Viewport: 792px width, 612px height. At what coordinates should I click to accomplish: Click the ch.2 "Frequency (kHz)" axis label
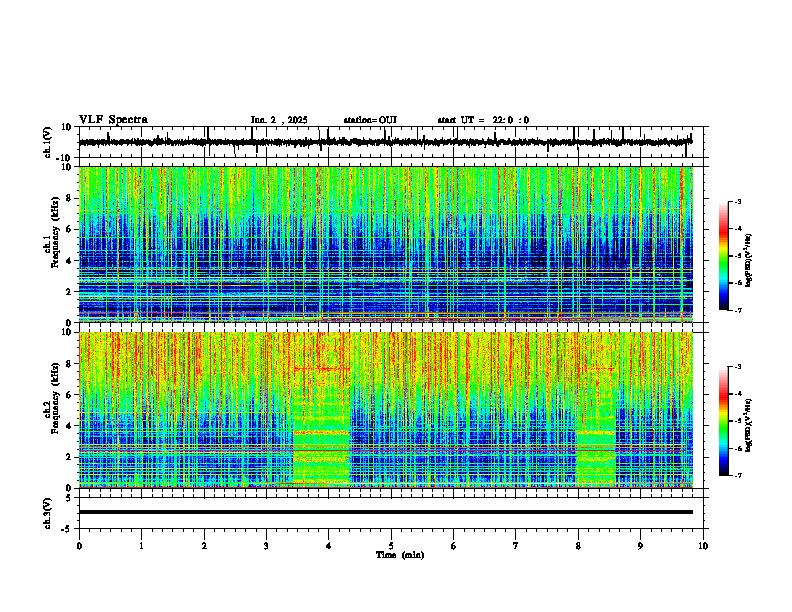click(55, 397)
